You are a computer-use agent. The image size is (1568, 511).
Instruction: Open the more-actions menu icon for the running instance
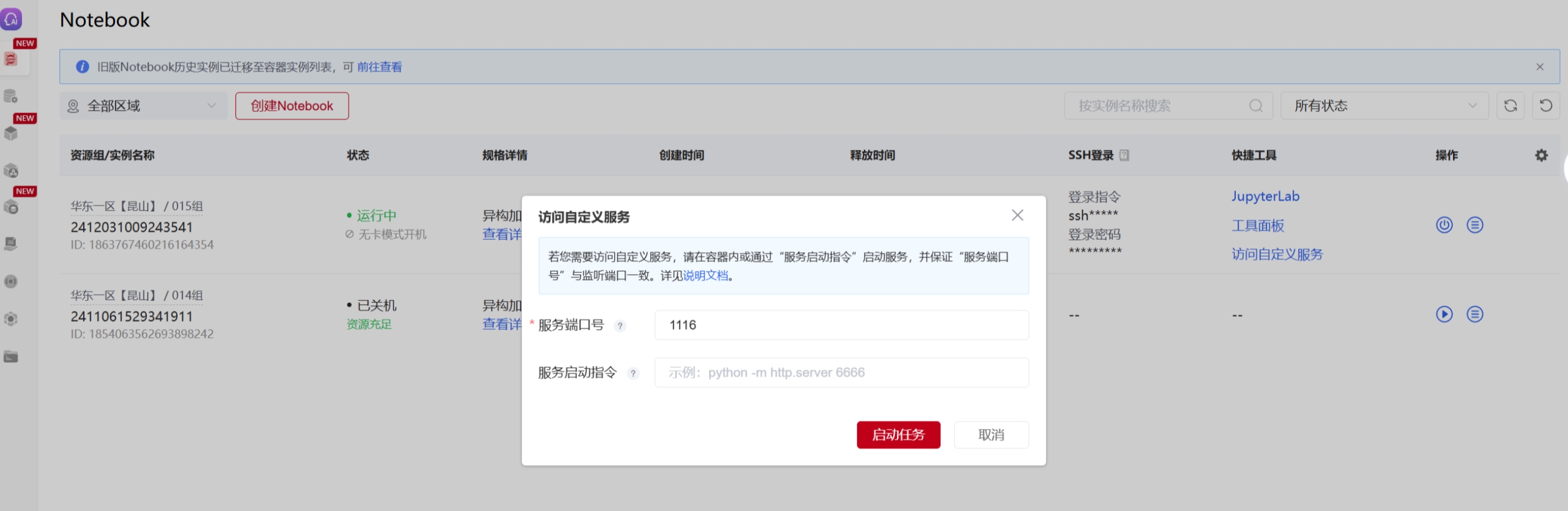tap(1474, 225)
